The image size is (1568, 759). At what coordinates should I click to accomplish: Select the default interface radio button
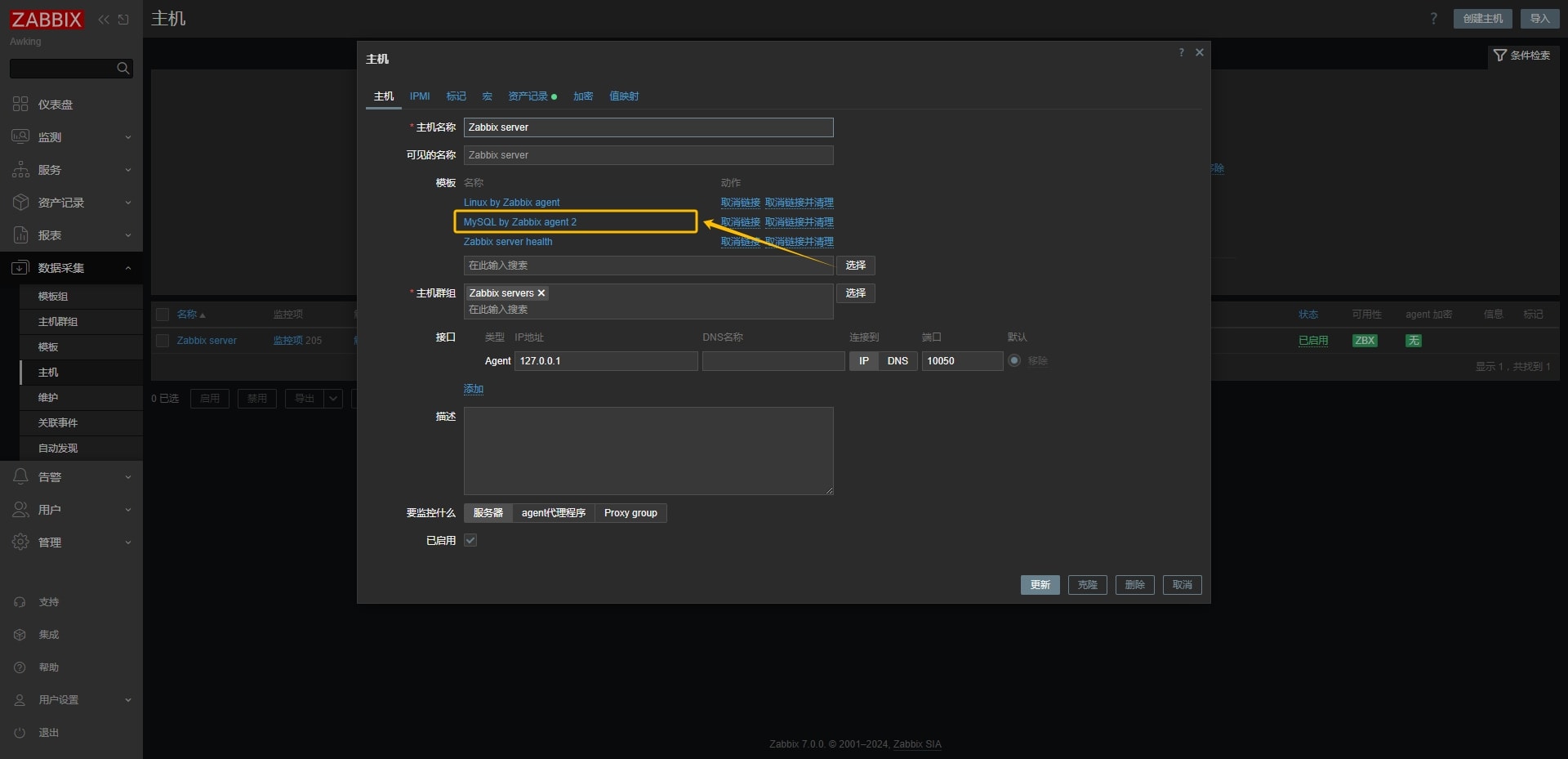(x=1014, y=360)
